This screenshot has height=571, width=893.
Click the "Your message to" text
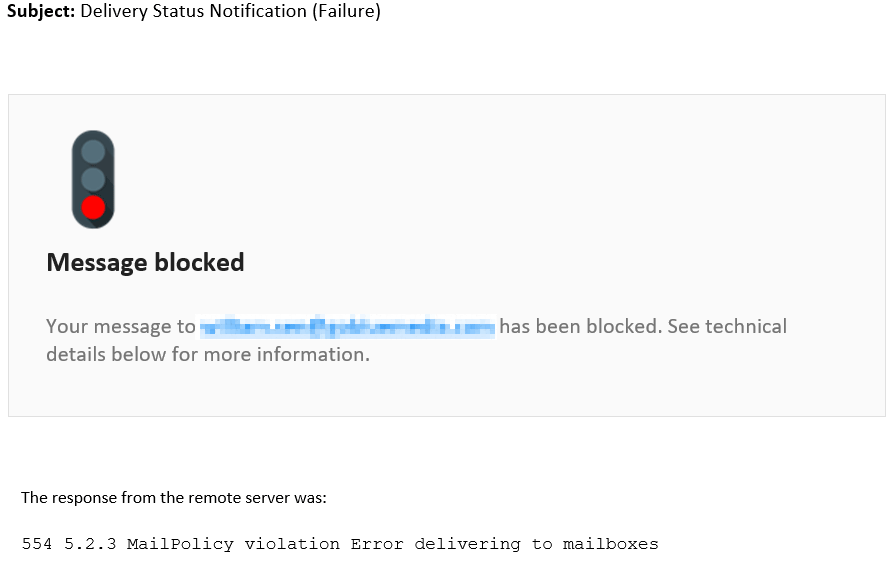pos(121,327)
